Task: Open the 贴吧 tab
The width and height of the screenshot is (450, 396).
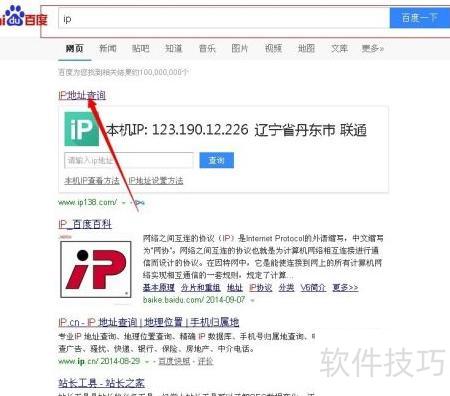Action: pyautogui.click(x=140, y=48)
